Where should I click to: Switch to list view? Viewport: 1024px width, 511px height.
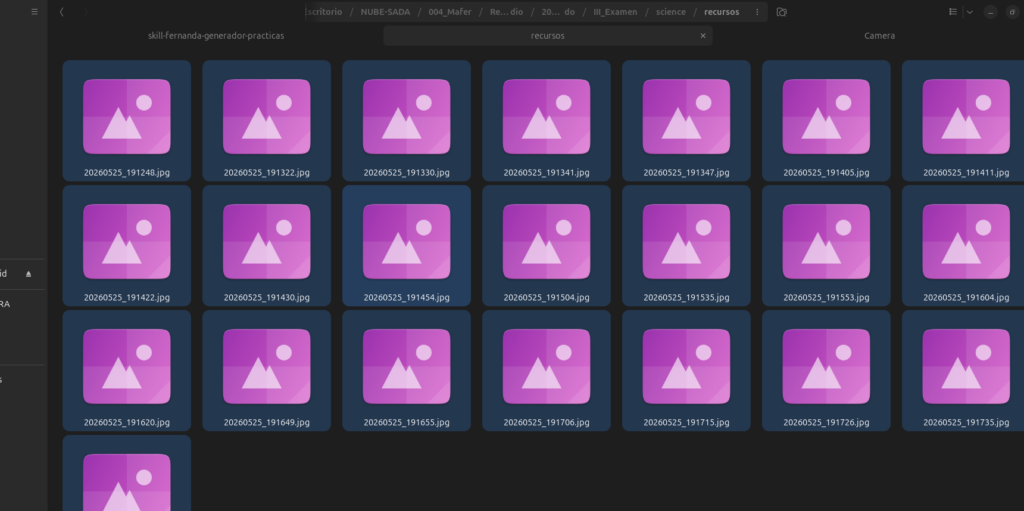(x=953, y=12)
